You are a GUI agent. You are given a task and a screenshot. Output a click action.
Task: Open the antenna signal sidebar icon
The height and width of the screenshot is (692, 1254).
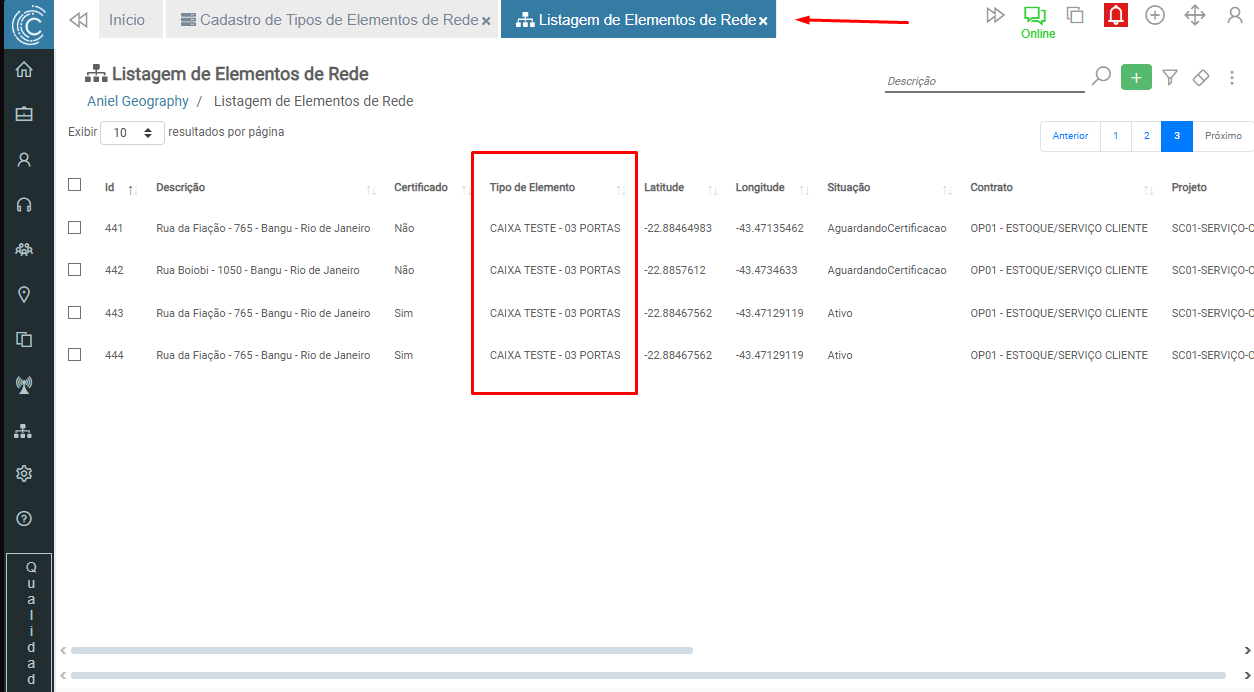[x=24, y=384]
